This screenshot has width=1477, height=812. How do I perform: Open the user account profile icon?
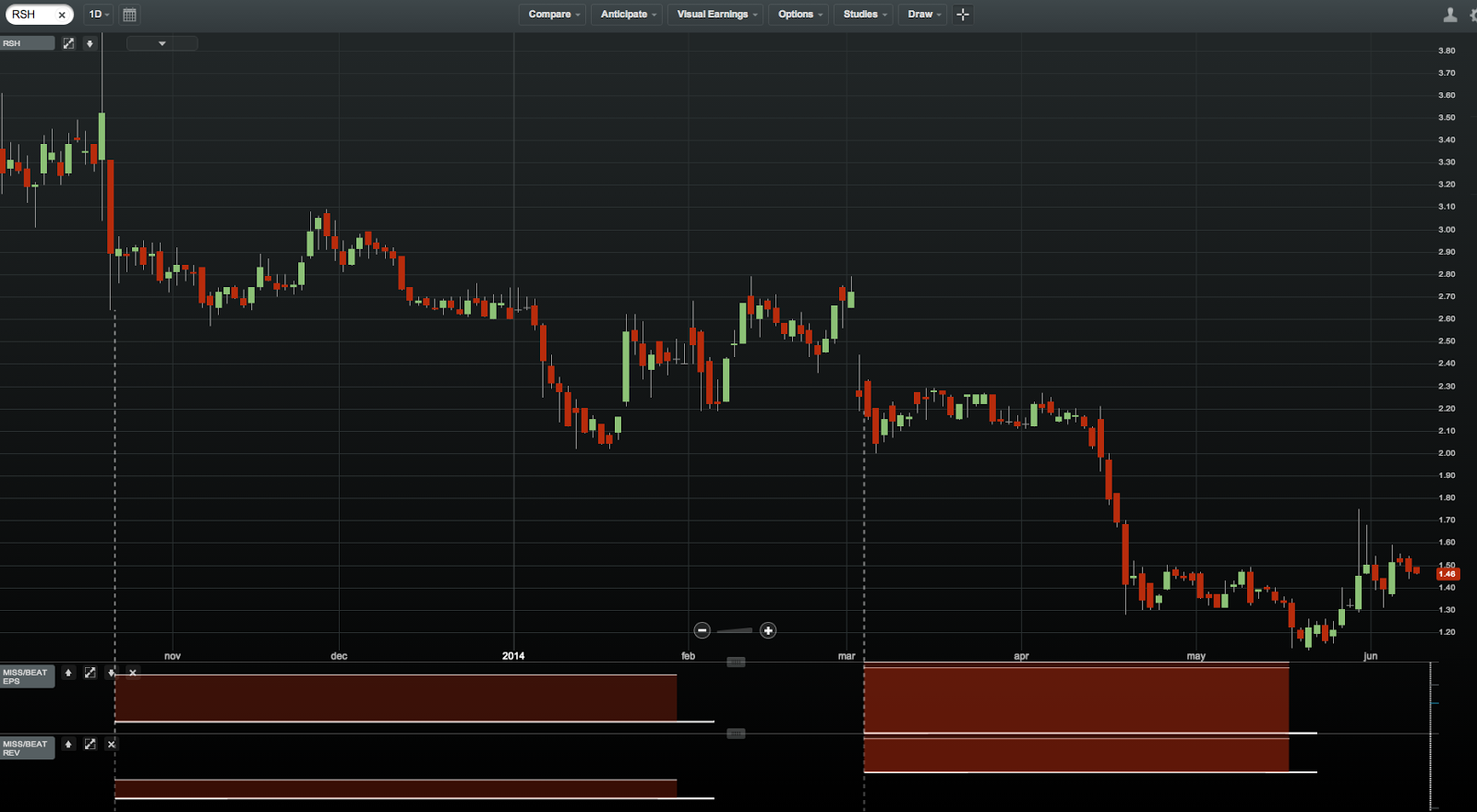click(x=1450, y=15)
